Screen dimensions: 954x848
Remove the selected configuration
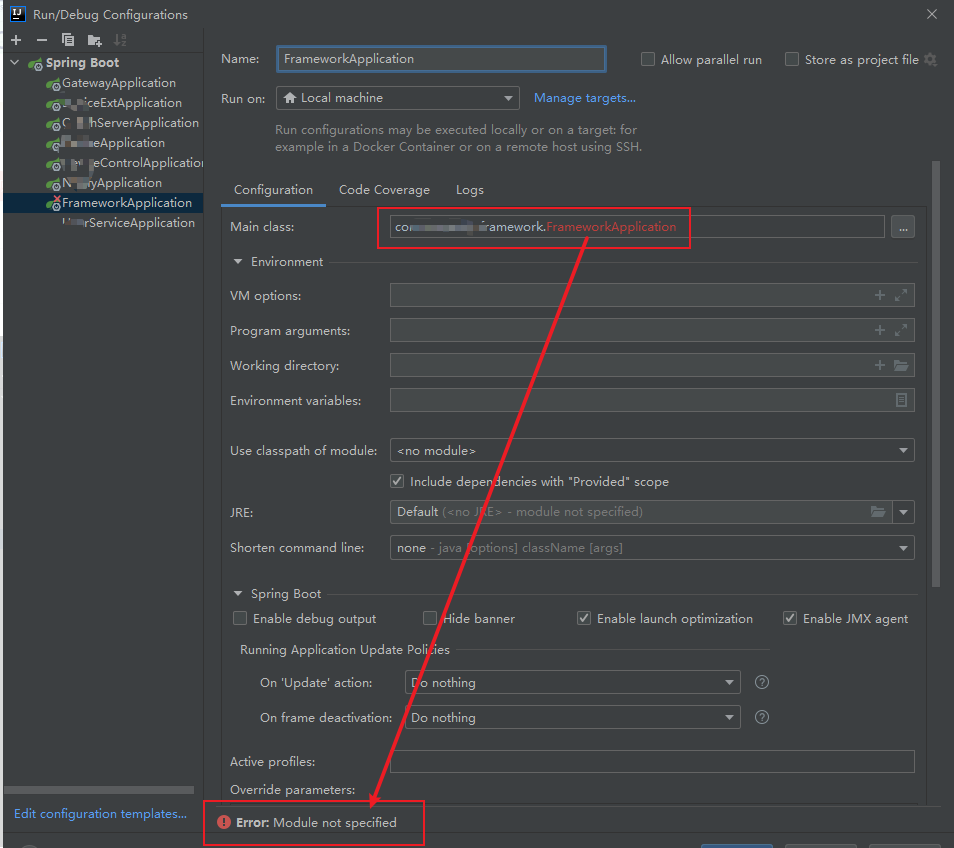pyautogui.click(x=41, y=39)
